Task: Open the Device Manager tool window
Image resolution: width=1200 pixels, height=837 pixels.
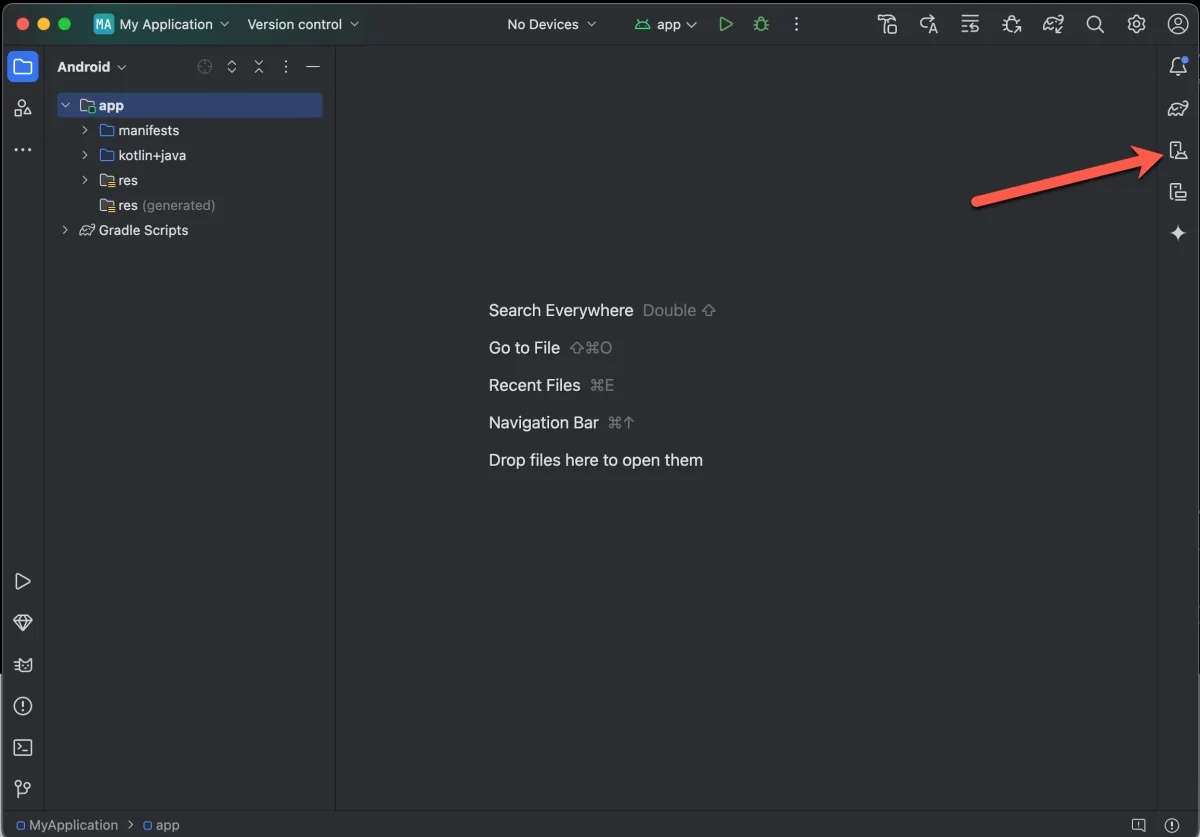Action: [1178, 151]
